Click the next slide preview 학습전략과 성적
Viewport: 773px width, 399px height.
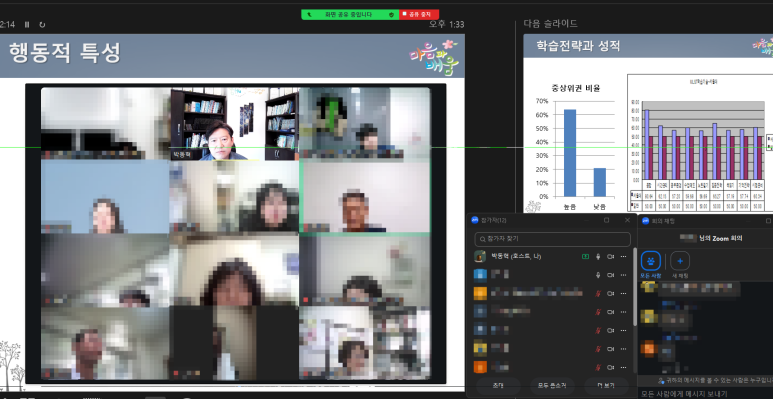tap(648, 123)
